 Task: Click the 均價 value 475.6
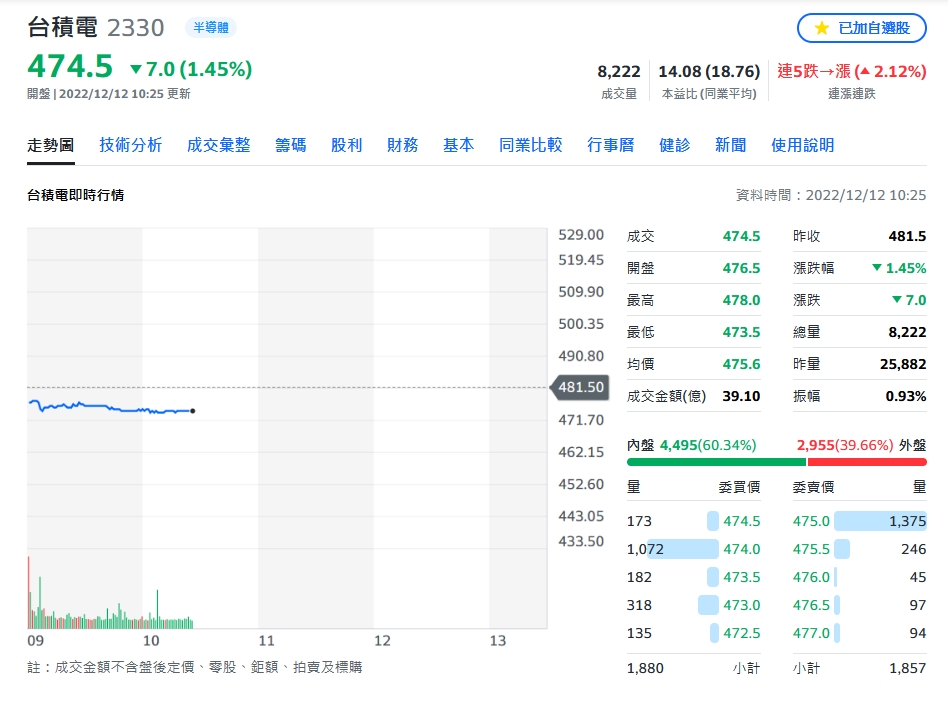(x=741, y=364)
